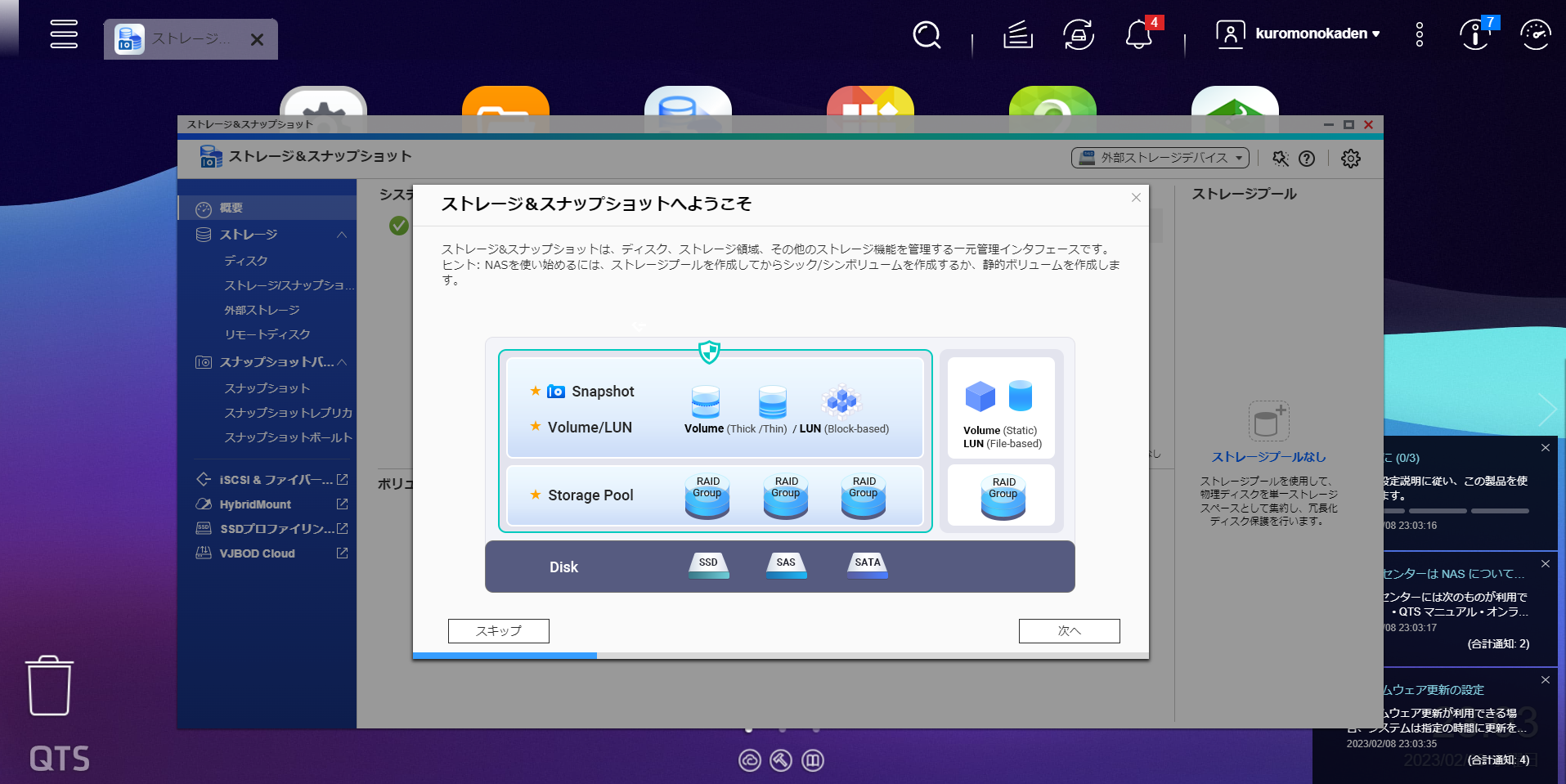Viewport: 1566px width, 784px height.
Task: Click the ストレージプールなし link
Action: click(x=1269, y=457)
